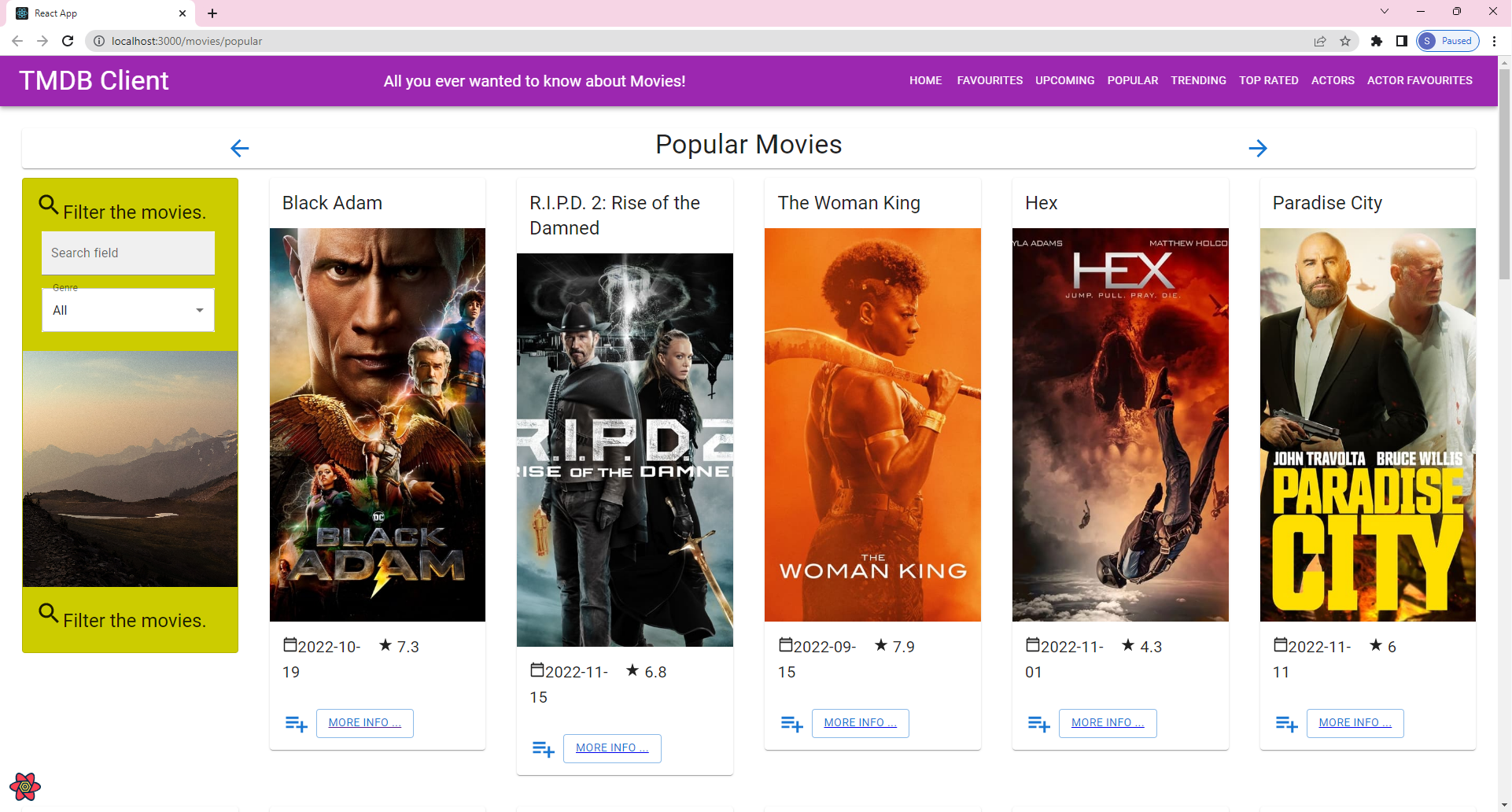Toggle browser side panel icon
Viewport: 1512px width, 812px height.
pos(1402,41)
